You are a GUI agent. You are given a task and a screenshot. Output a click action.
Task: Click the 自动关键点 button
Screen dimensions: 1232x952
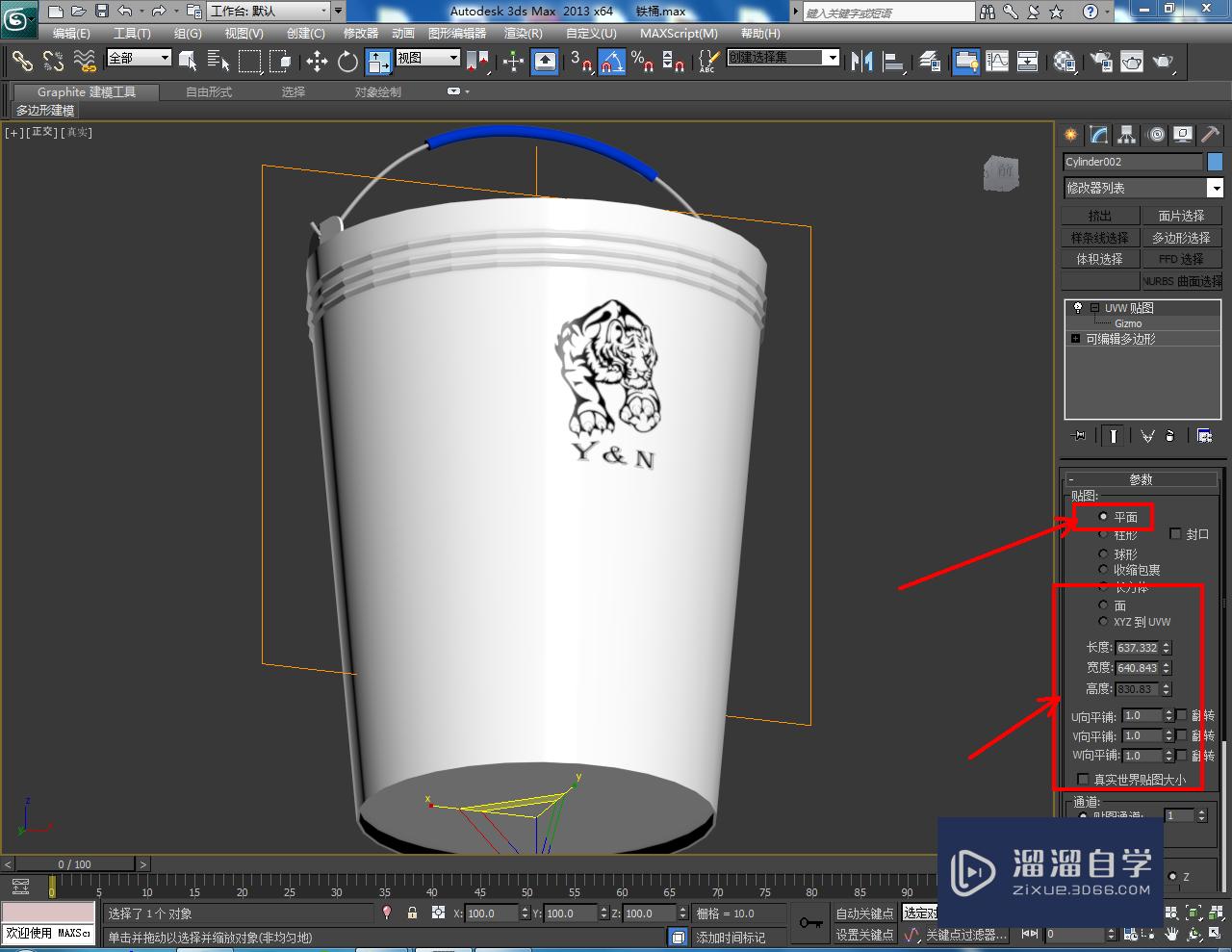[x=864, y=913]
